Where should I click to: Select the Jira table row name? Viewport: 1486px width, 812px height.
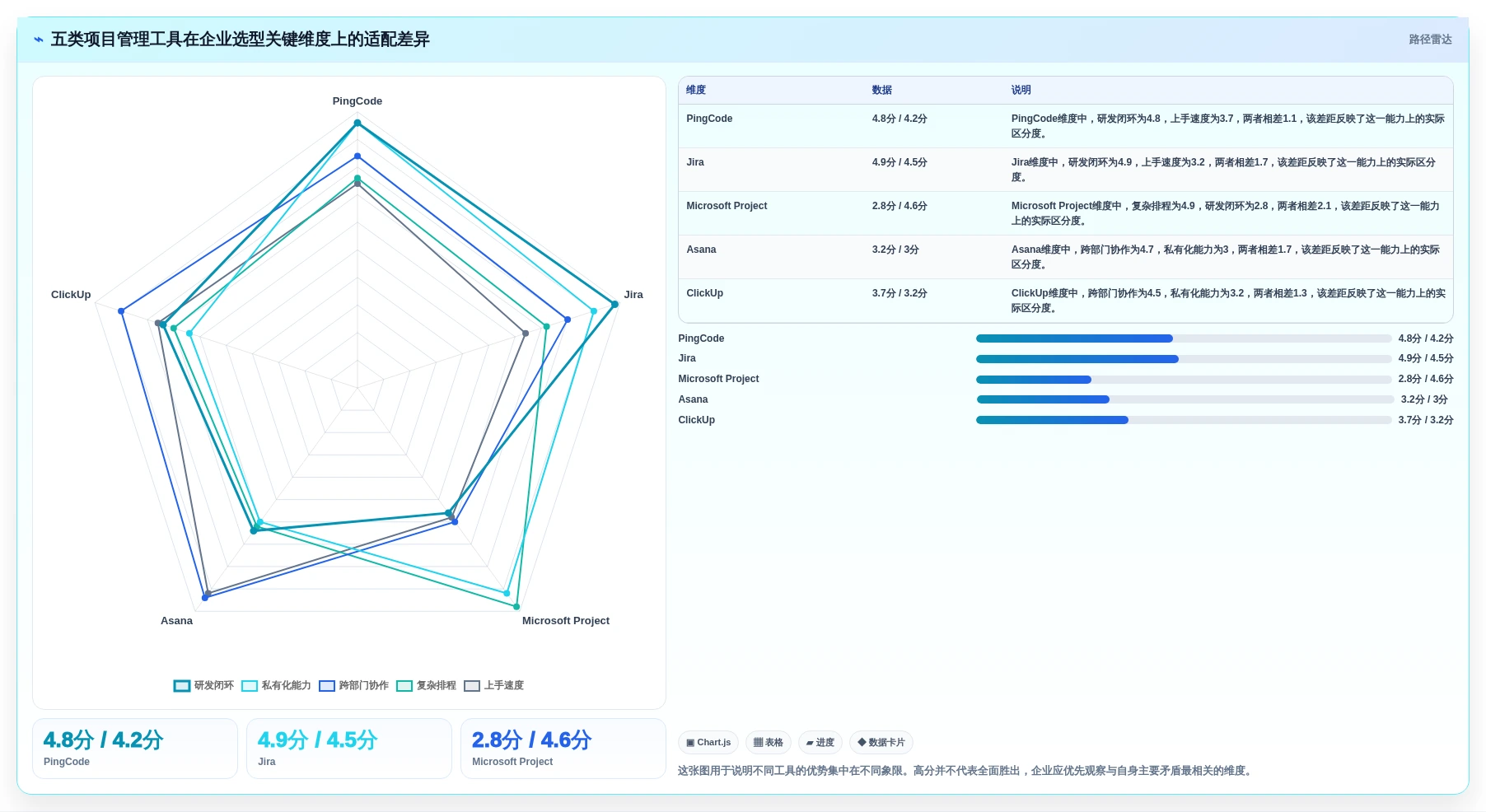(695, 162)
